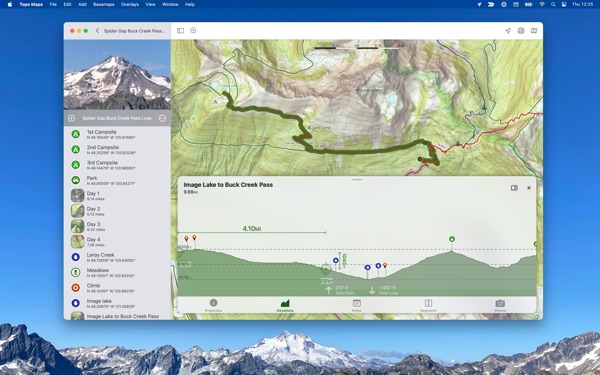Click the location arrow icon in the window toolbar
Viewport: 600px width, 375px height.
click(x=508, y=31)
